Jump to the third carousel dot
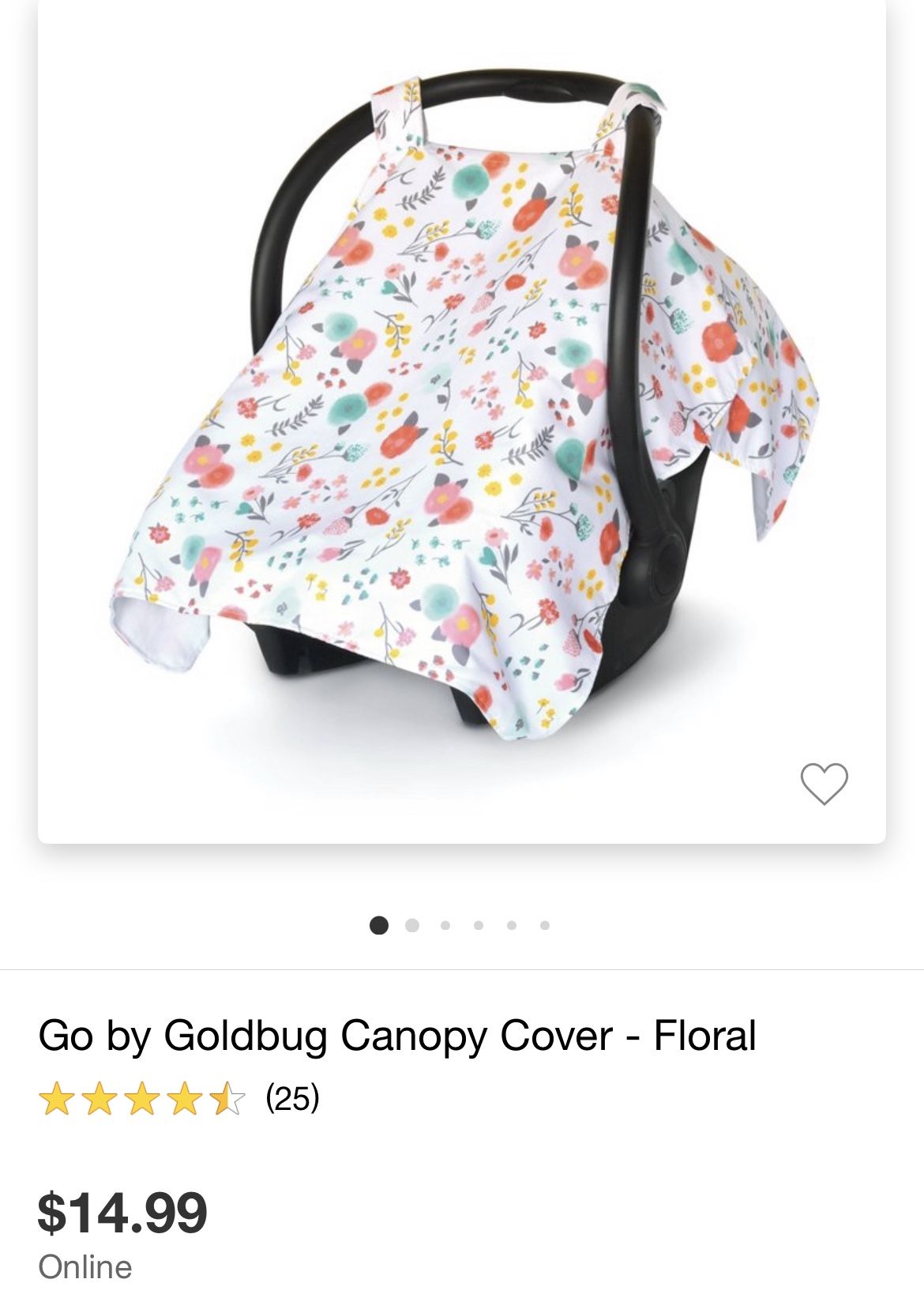 tap(445, 925)
